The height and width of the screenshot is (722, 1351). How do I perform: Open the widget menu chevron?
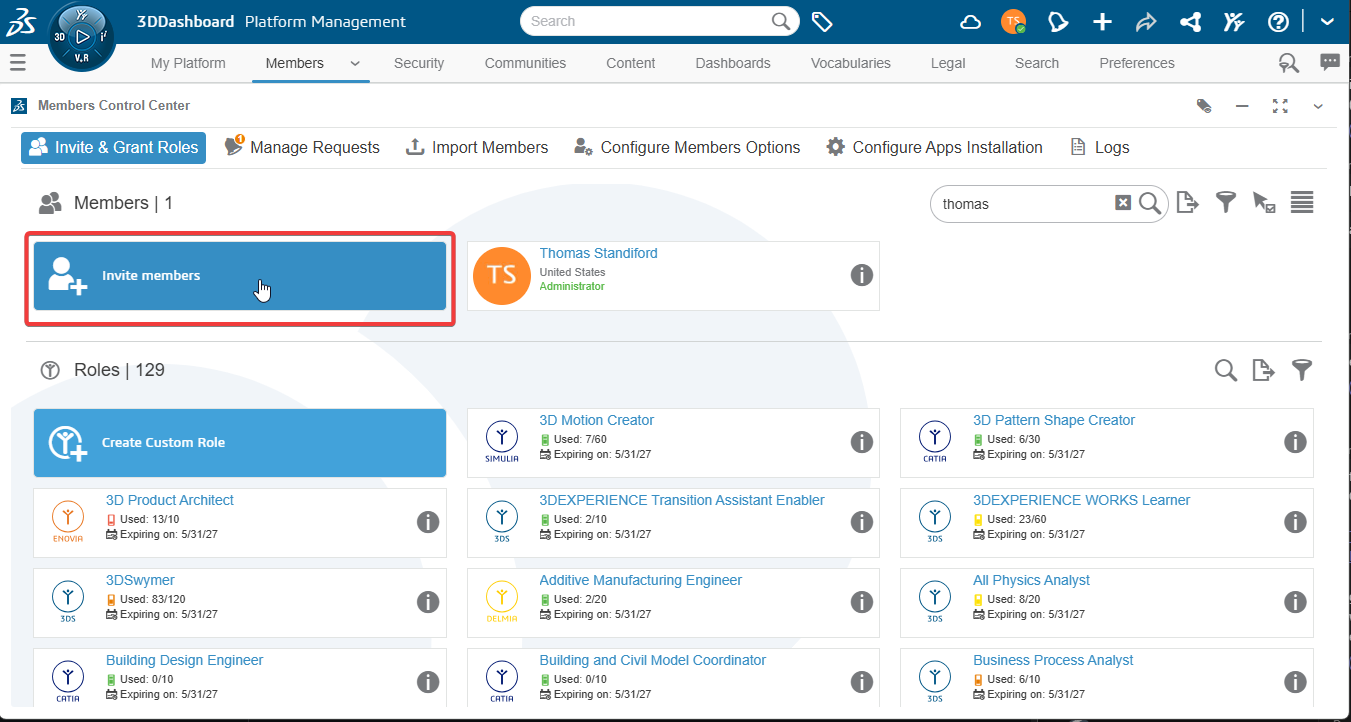(1318, 106)
